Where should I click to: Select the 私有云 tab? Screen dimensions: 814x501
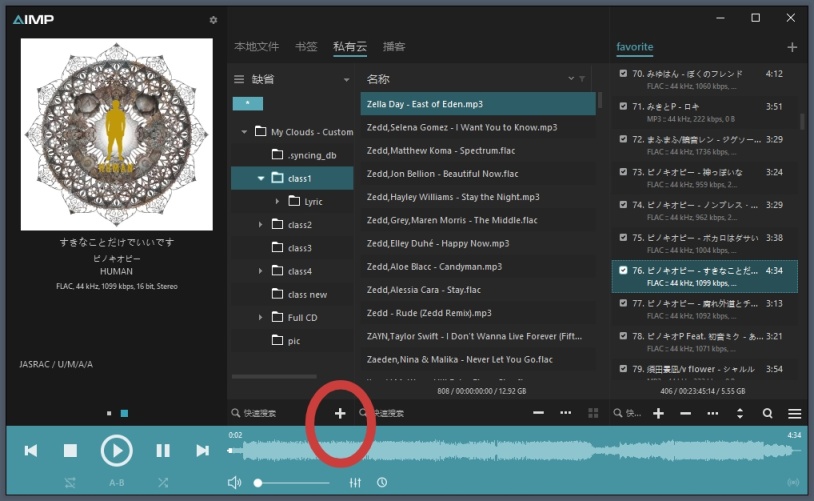350,47
